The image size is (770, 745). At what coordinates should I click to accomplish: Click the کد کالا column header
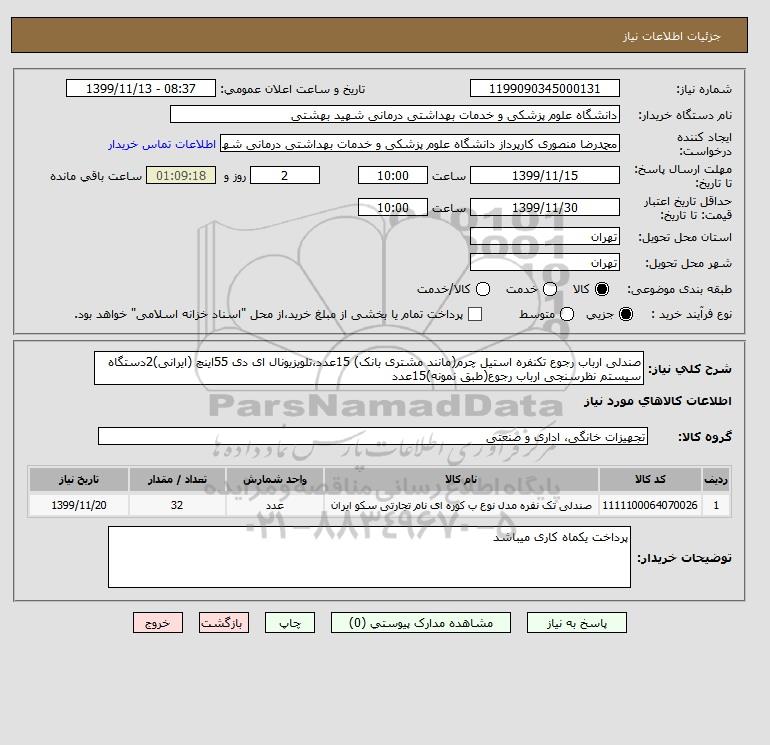point(650,479)
